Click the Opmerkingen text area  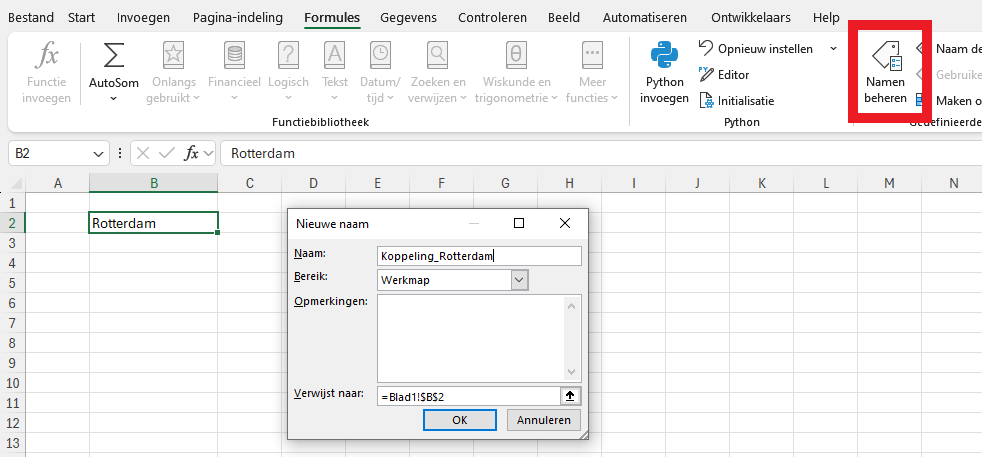pos(479,338)
